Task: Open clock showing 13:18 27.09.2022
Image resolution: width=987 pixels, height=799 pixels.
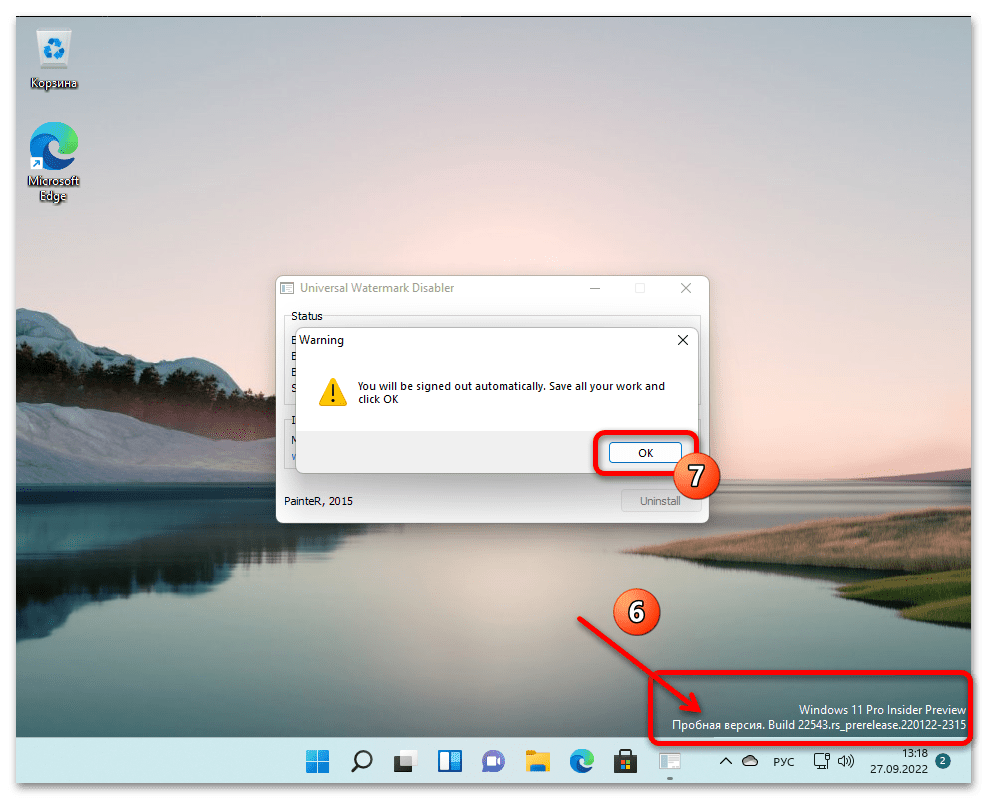Action: pyautogui.click(x=899, y=761)
